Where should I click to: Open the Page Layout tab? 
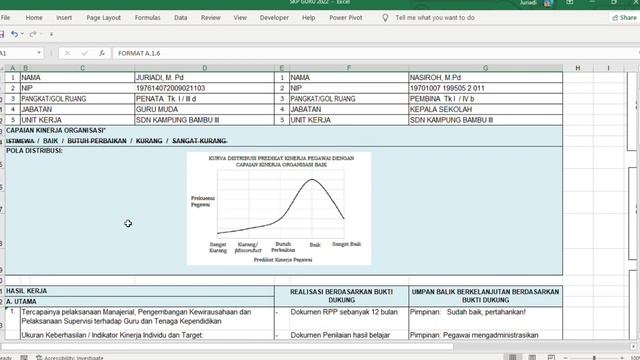tap(104, 18)
